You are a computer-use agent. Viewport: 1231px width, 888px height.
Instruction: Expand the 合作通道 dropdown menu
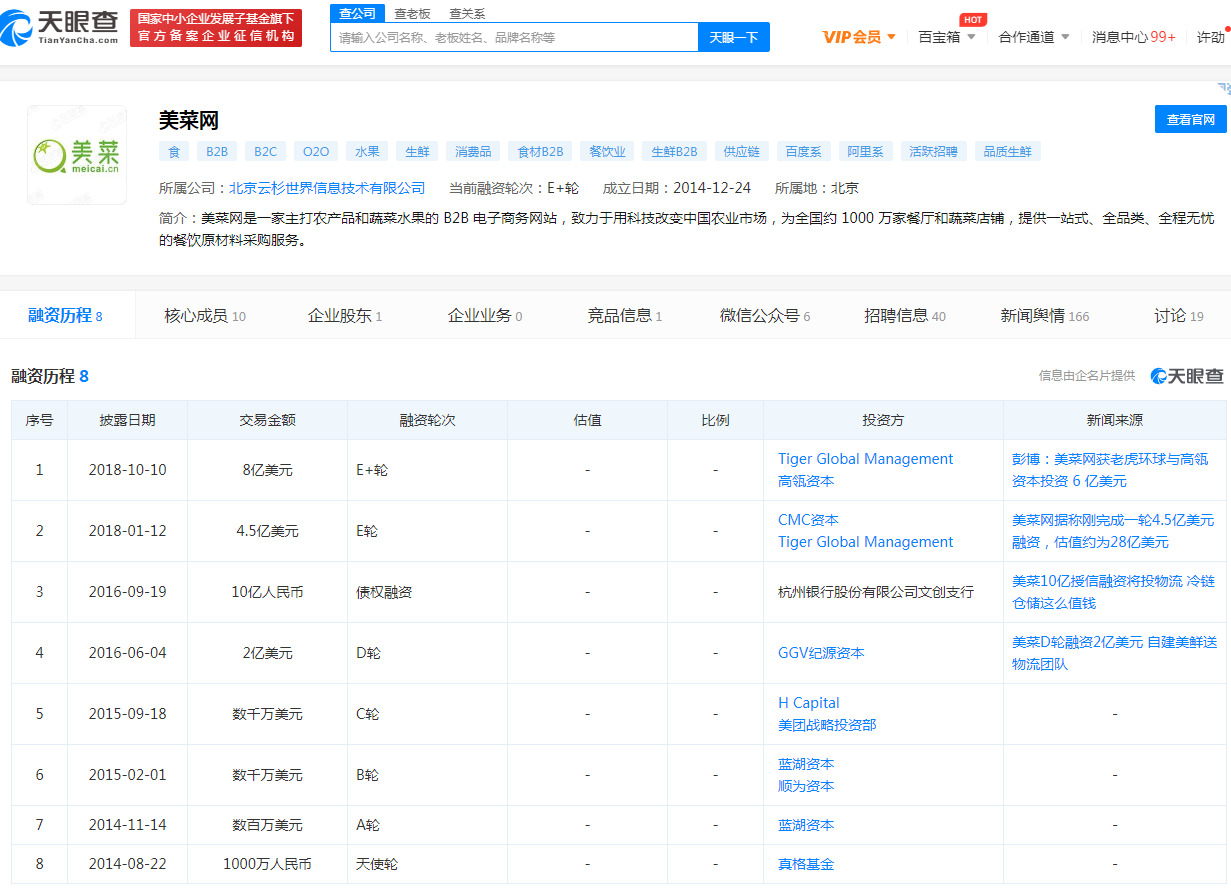(x=1034, y=37)
